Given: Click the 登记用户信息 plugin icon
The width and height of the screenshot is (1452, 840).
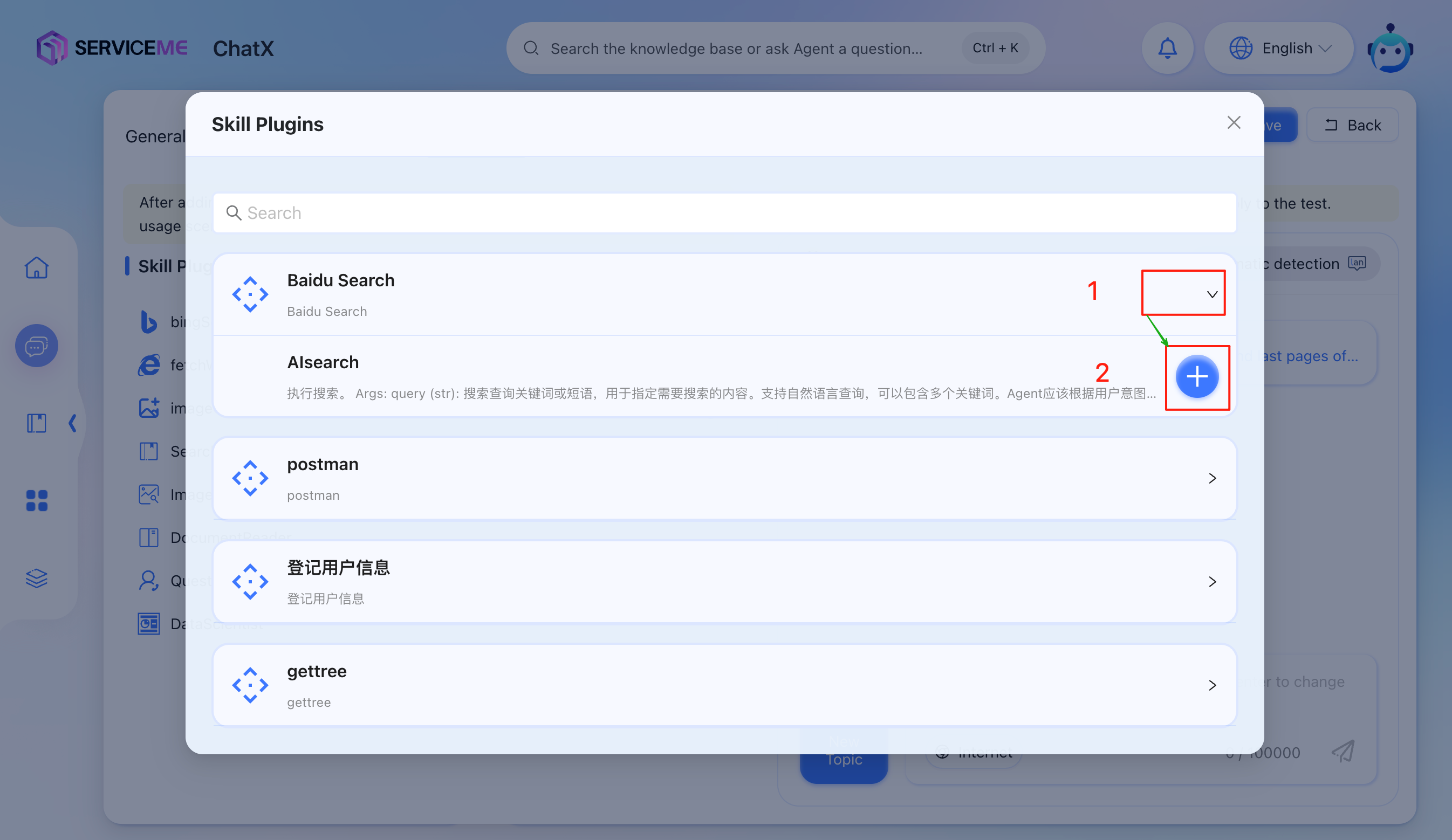Looking at the screenshot, I should tap(250, 582).
